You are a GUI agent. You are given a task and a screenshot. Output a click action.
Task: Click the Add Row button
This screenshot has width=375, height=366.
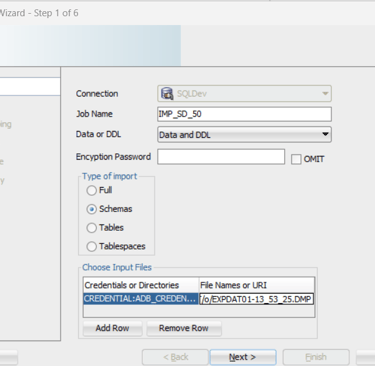coord(112,328)
